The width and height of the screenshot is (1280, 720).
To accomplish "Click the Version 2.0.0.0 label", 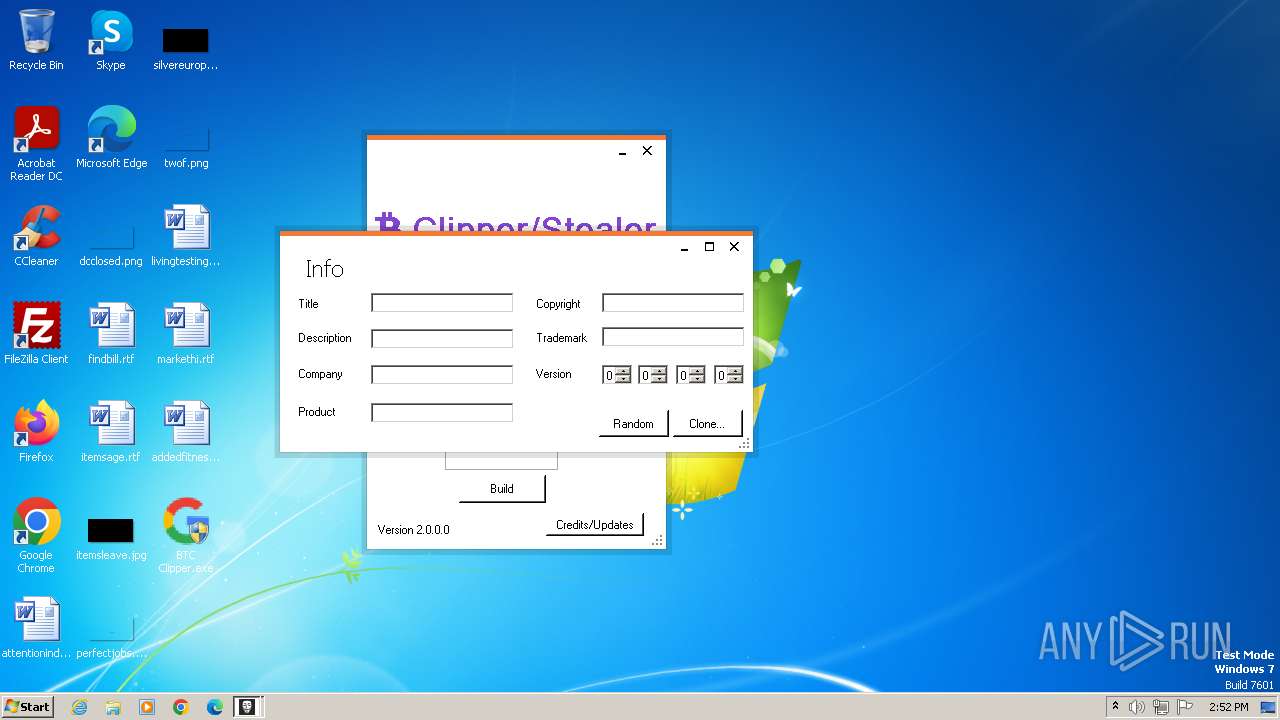I will click(x=413, y=530).
